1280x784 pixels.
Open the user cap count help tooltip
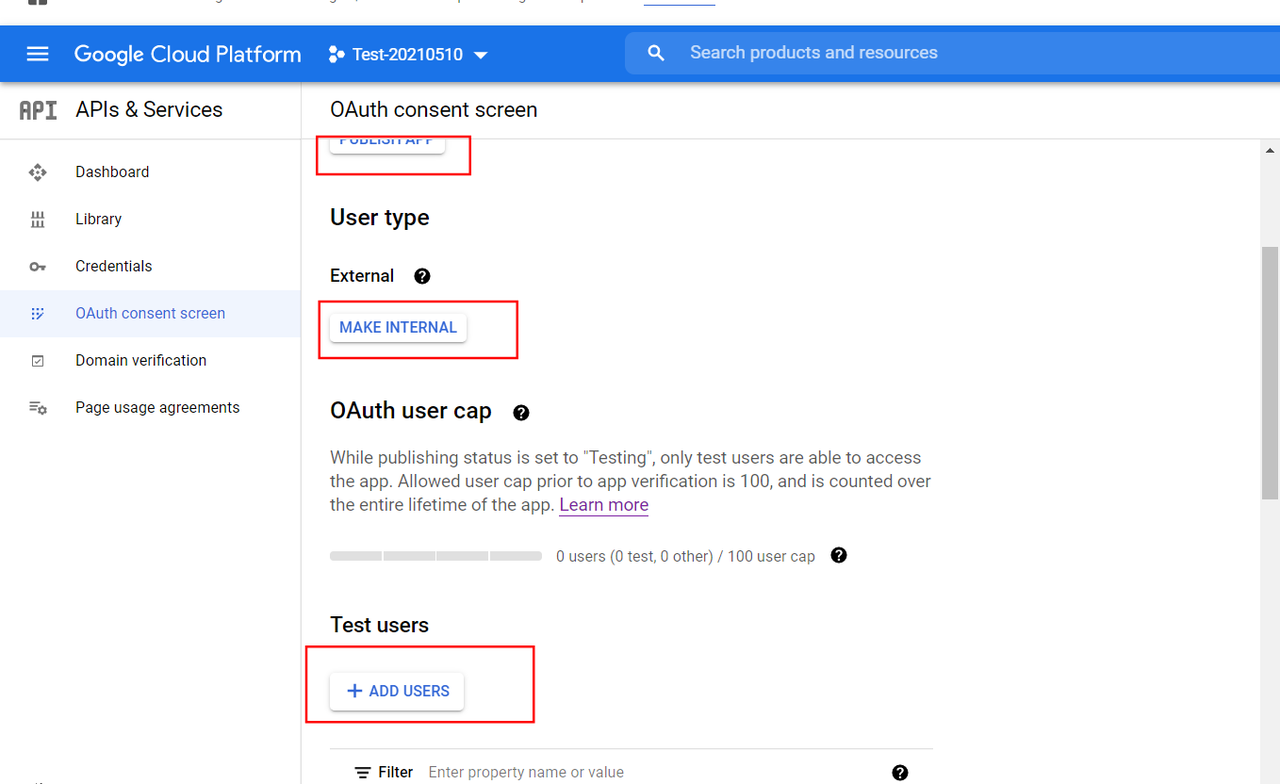tap(838, 556)
